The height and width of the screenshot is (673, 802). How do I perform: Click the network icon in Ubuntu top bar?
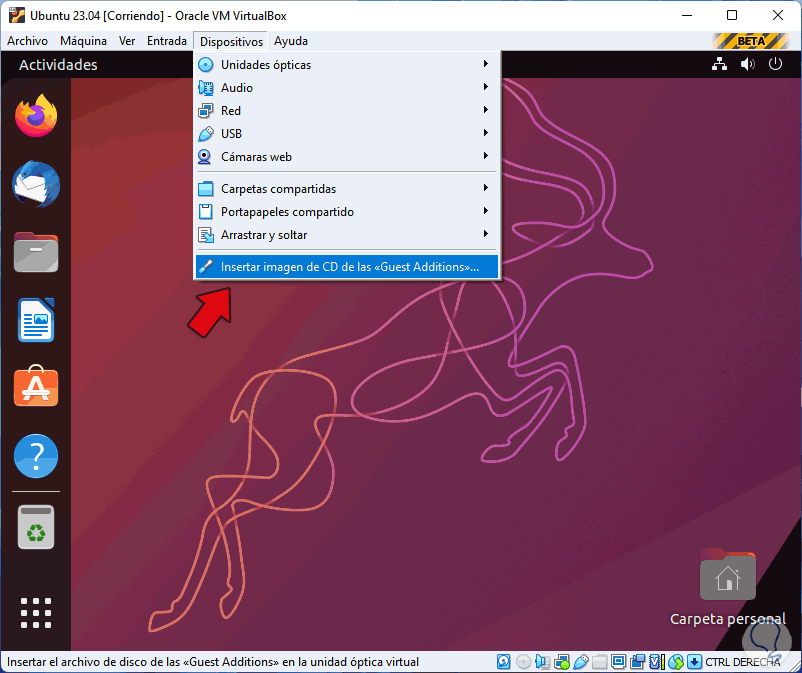tap(720, 64)
